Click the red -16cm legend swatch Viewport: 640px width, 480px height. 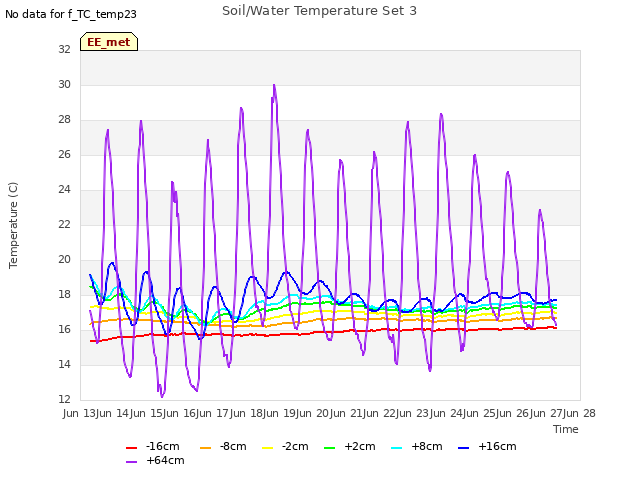pos(131,448)
